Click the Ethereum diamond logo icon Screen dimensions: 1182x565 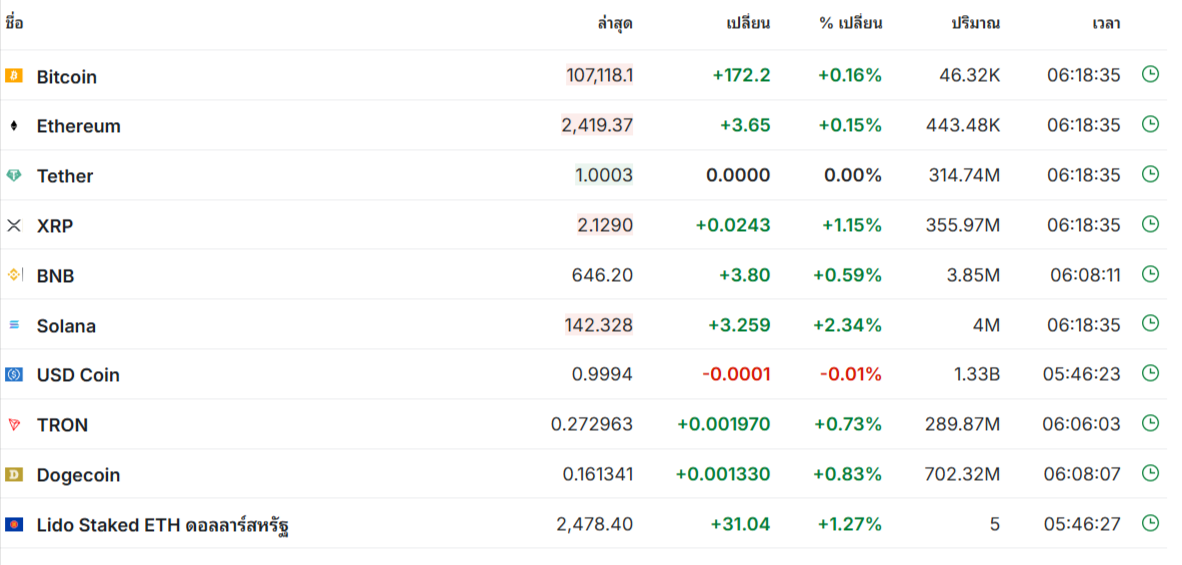(14, 126)
